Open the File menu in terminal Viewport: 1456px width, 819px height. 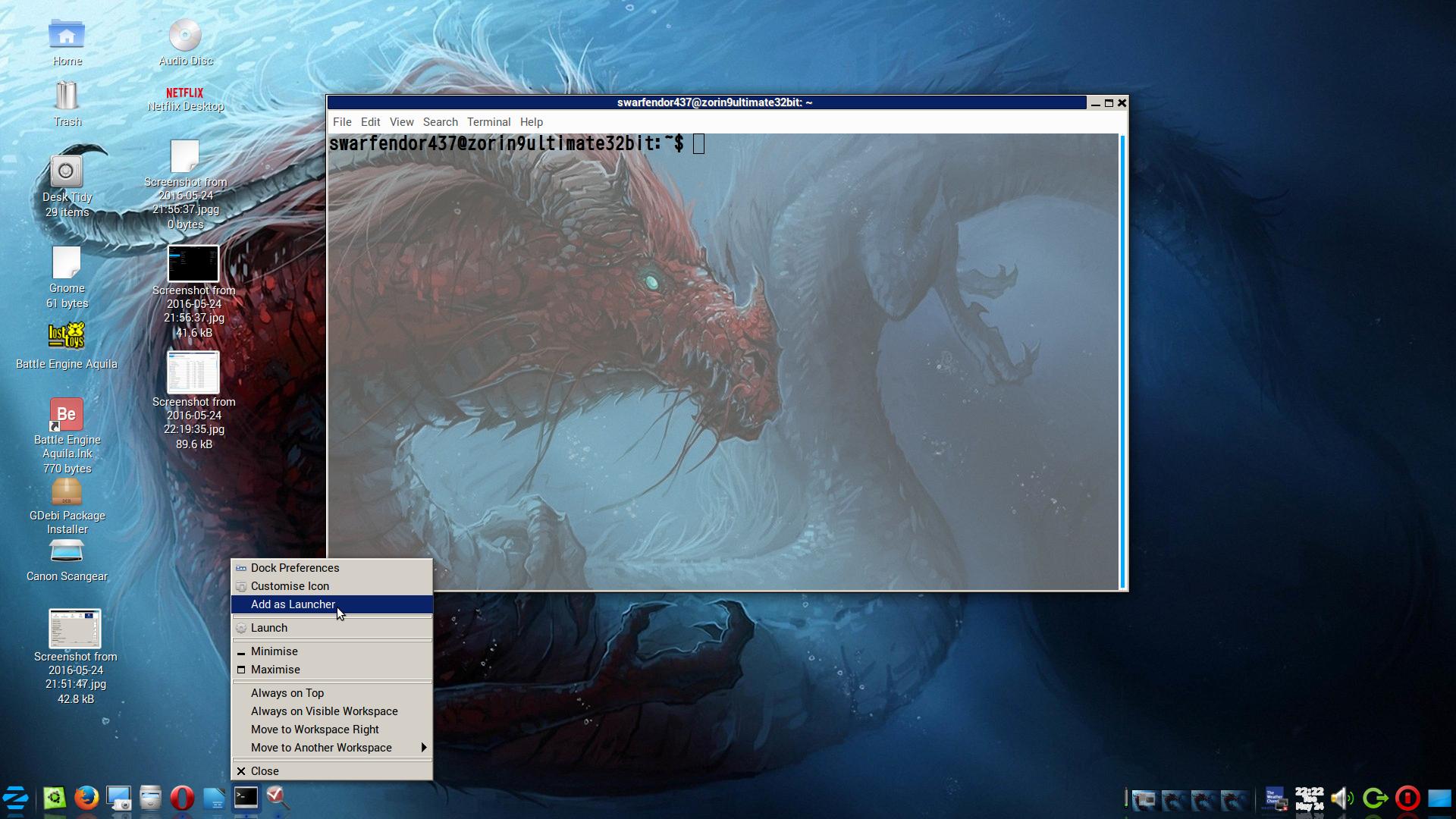342,122
